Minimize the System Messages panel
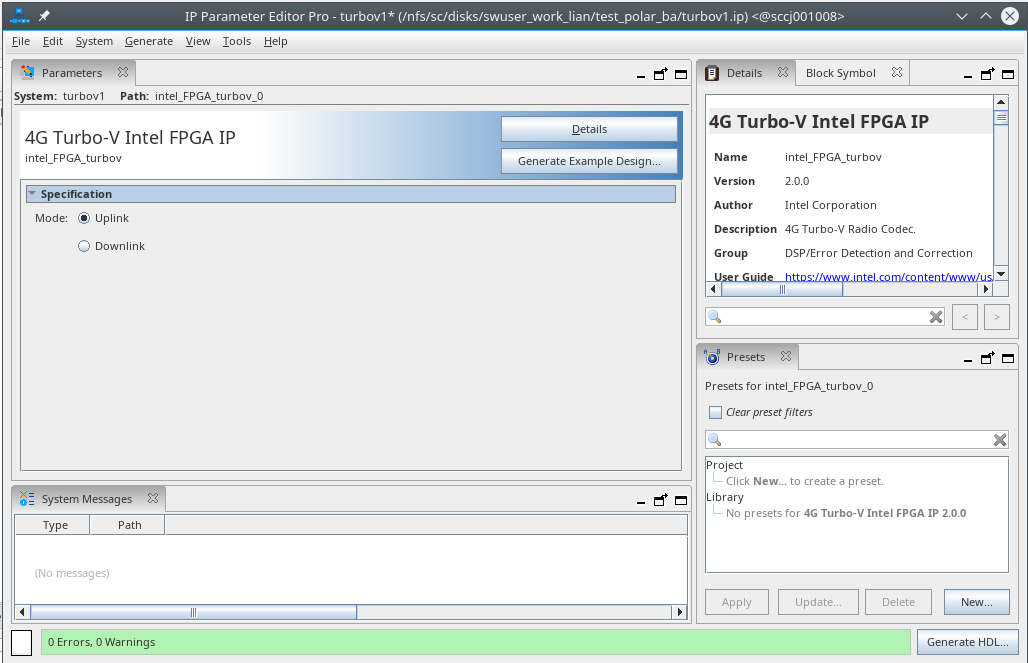Viewport: 1028px width, 663px height. point(641,501)
